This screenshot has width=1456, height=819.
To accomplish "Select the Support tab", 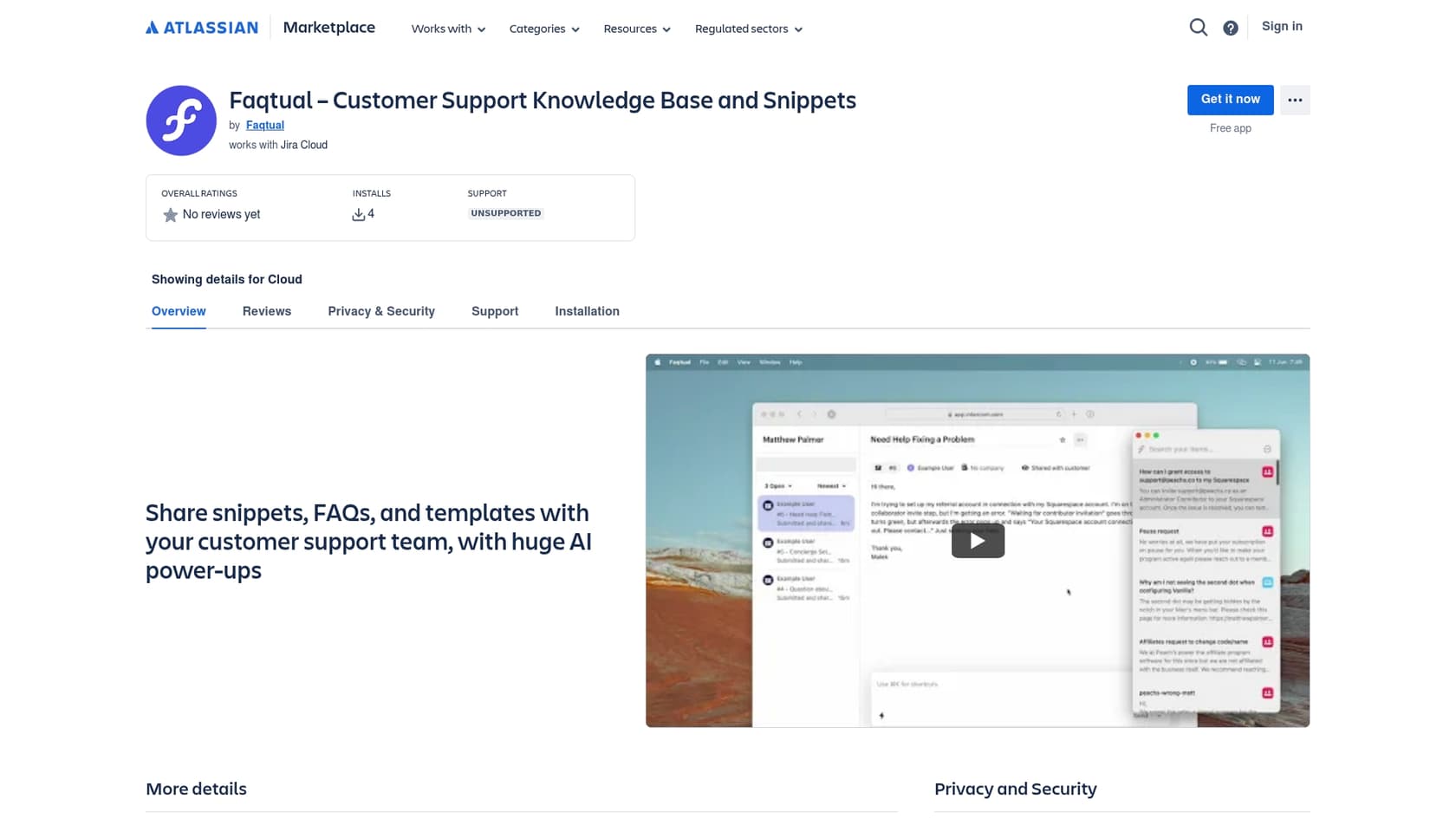I will coord(495,311).
